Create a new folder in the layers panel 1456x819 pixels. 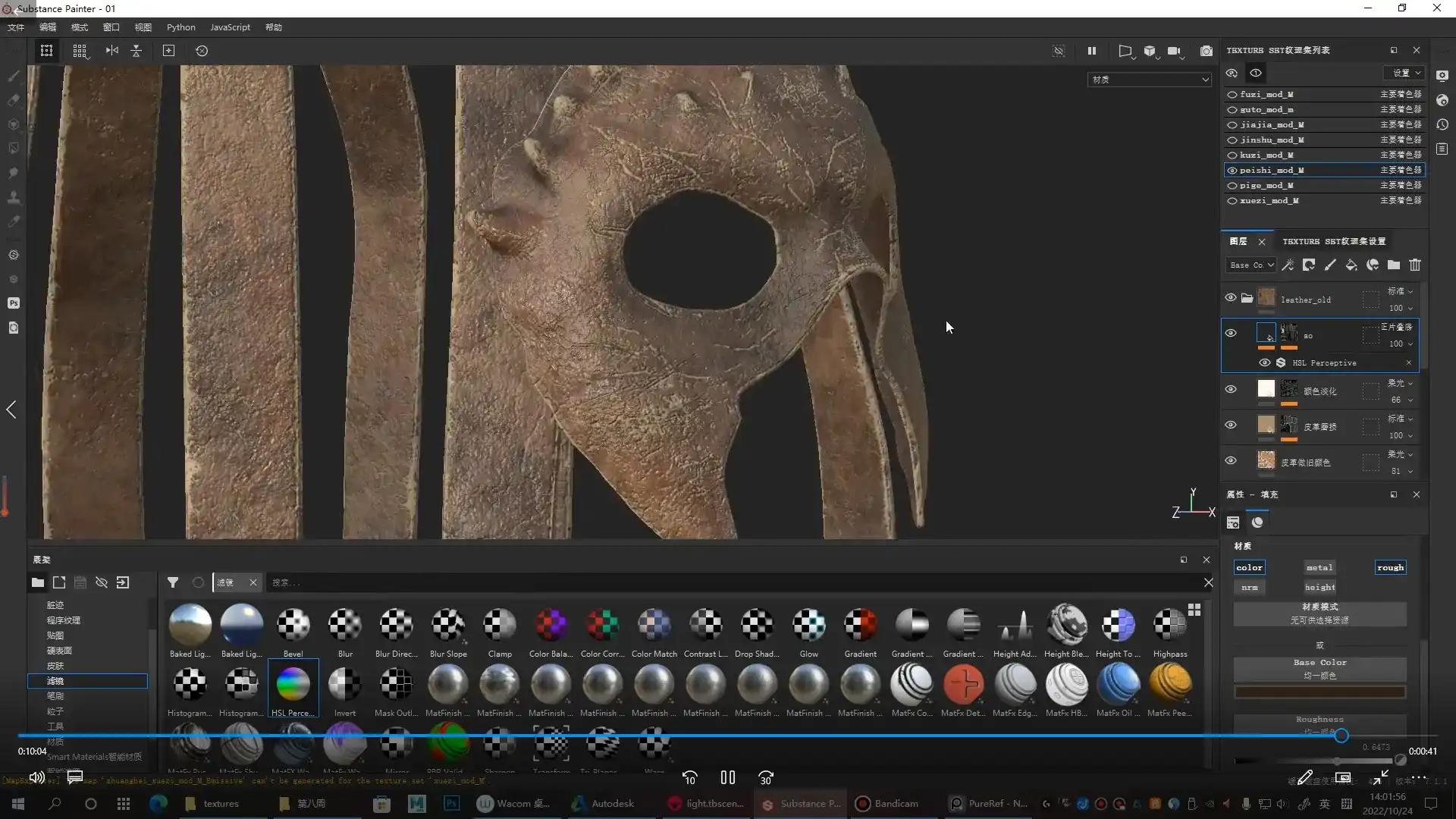coord(1394,265)
